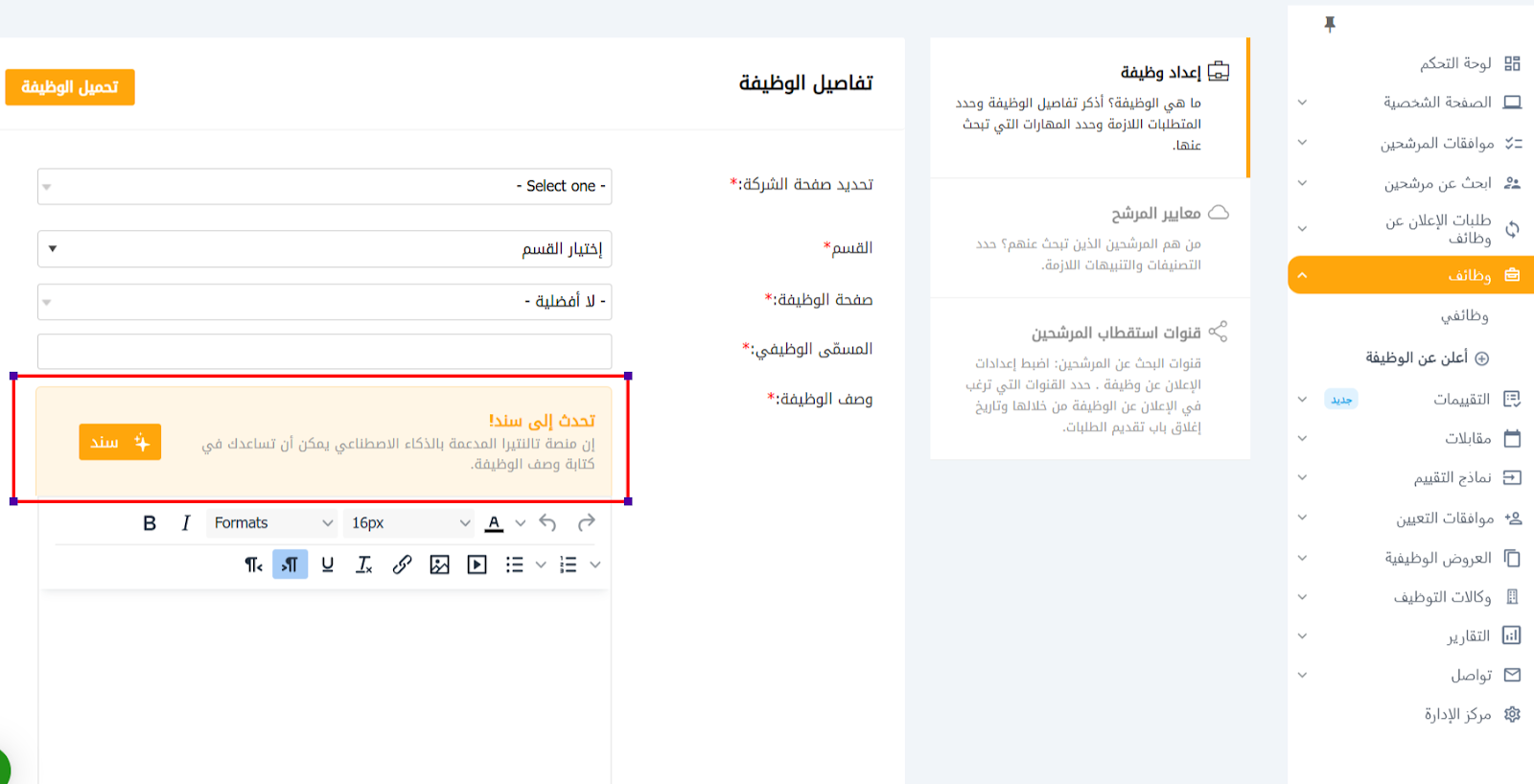The height and width of the screenshot is (784, 1534).
Task: Click the highlighted text direction button
Action: tap(290, 565)
